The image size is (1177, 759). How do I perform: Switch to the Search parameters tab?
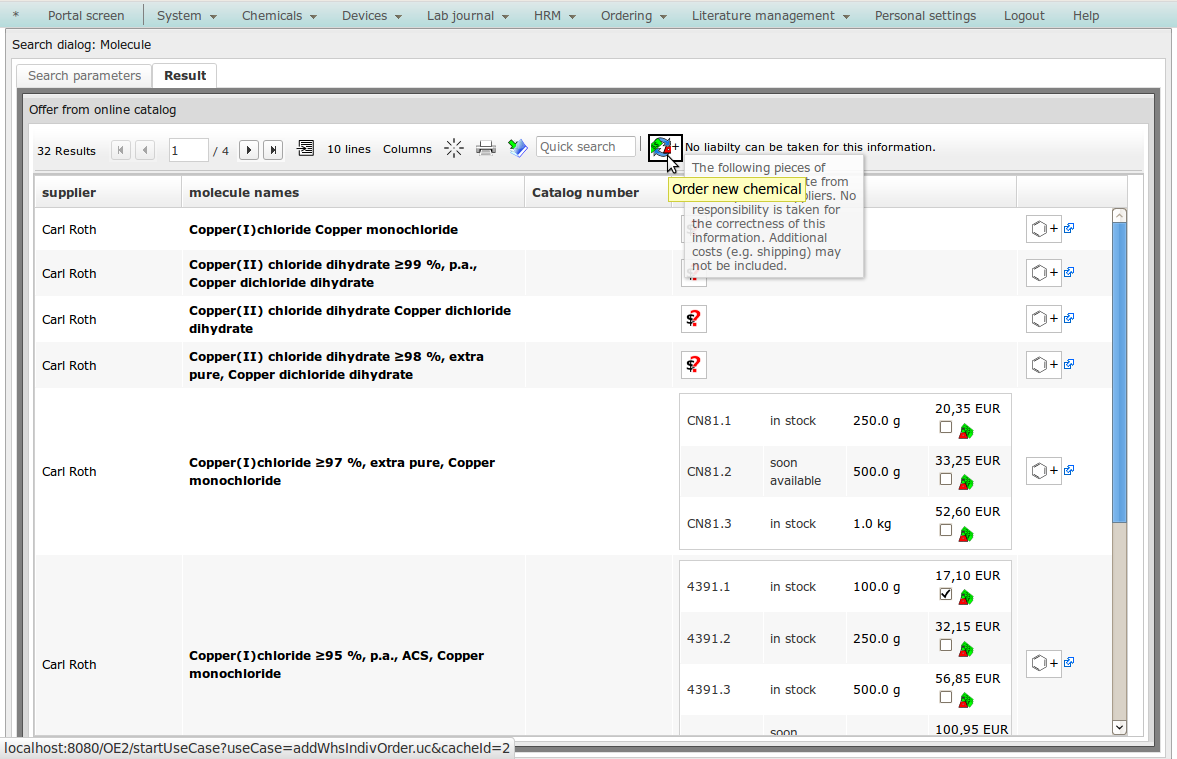click(x=84, y=76)
